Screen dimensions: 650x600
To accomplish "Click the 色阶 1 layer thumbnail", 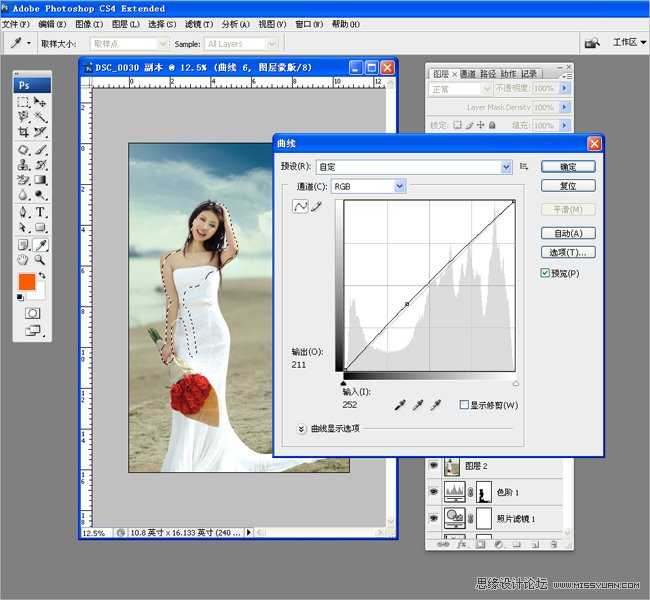I will 456,491.
